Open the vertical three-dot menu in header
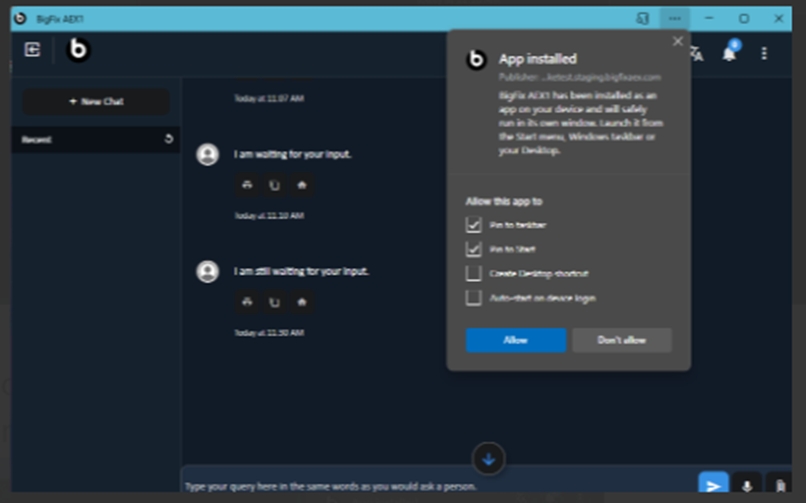This screenshot has width=806, height=503. (764, 53)
